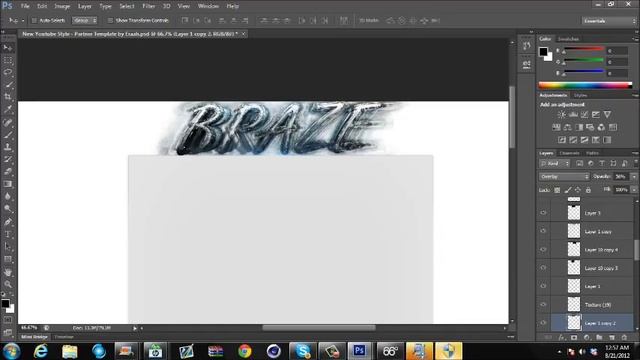Hide Layer 1 copy 2
The width and height of the screenshot is (640, 360).
(543, 323)
